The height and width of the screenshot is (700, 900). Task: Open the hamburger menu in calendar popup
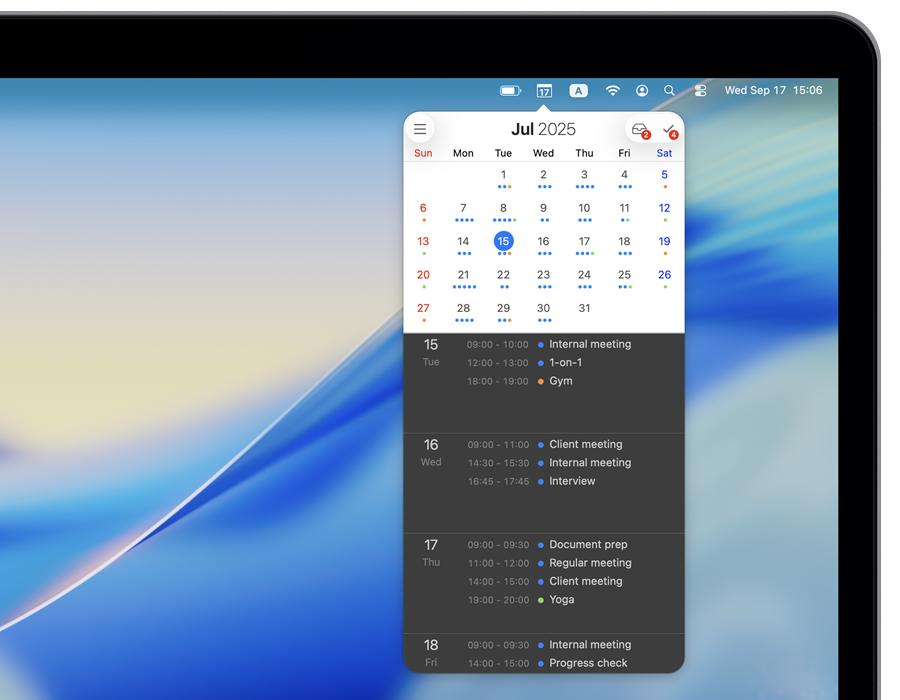[420, 129]
